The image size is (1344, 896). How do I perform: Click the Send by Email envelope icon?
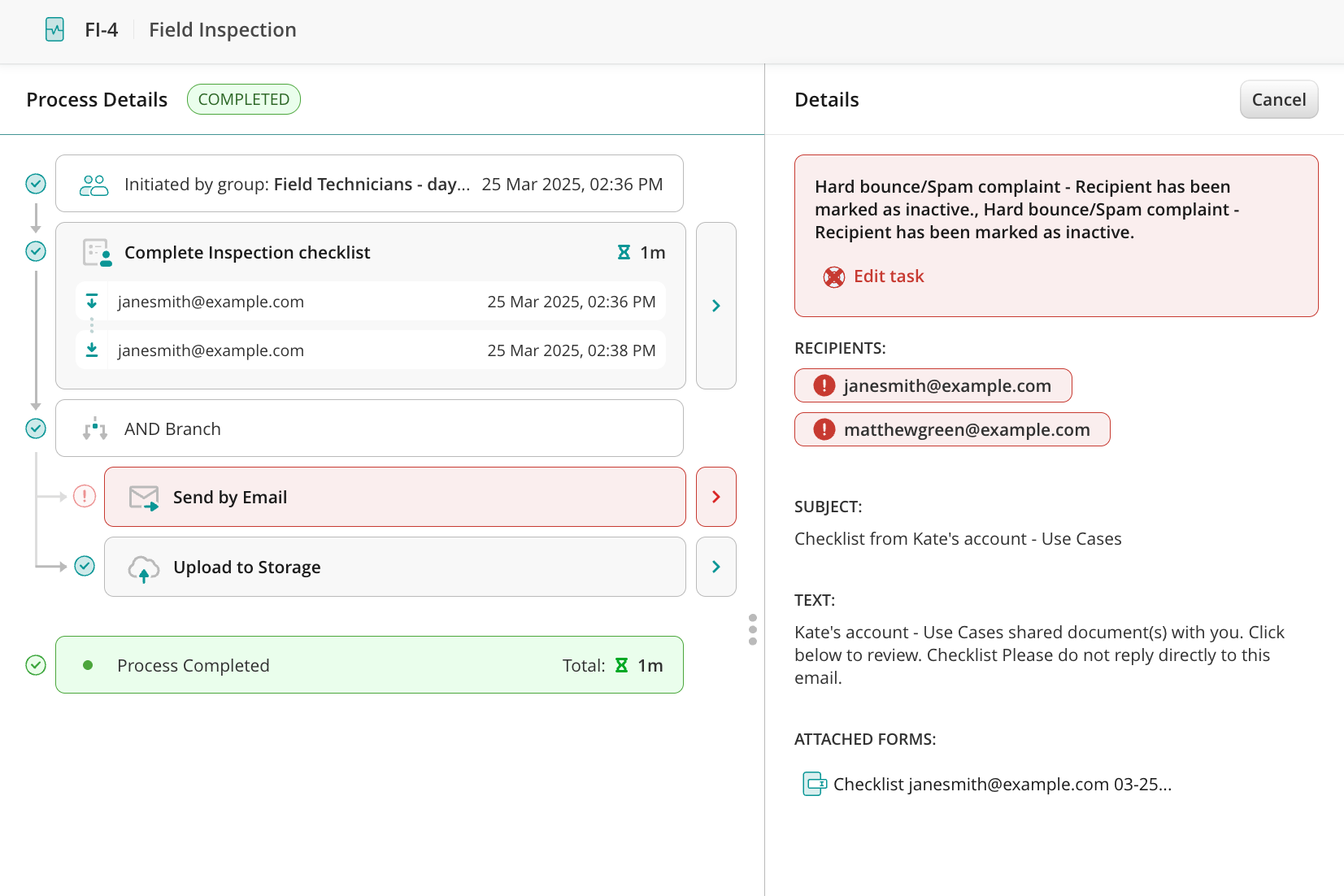[x=144, y=498]
